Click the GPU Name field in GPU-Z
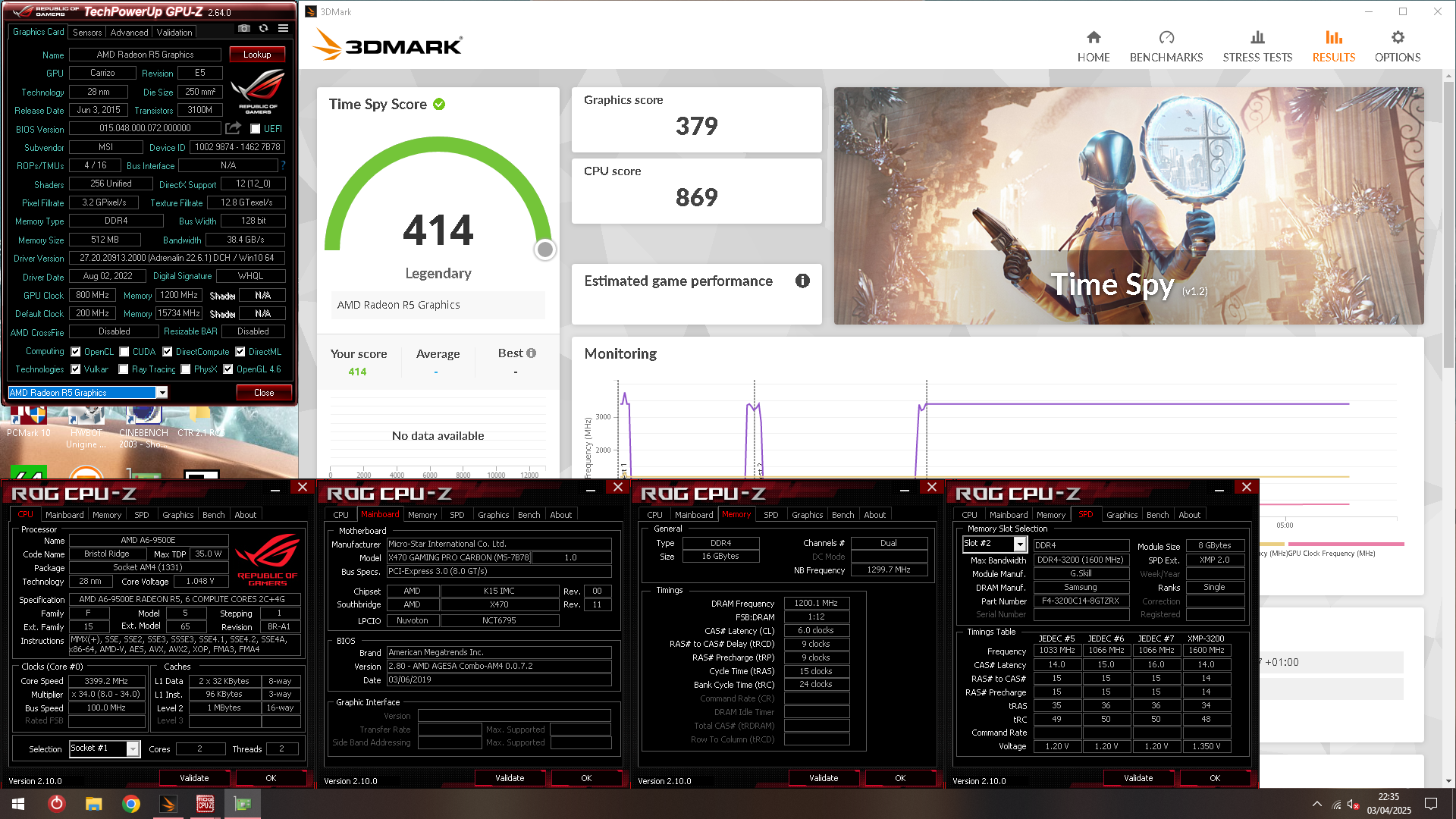 (x=145, y=55)
